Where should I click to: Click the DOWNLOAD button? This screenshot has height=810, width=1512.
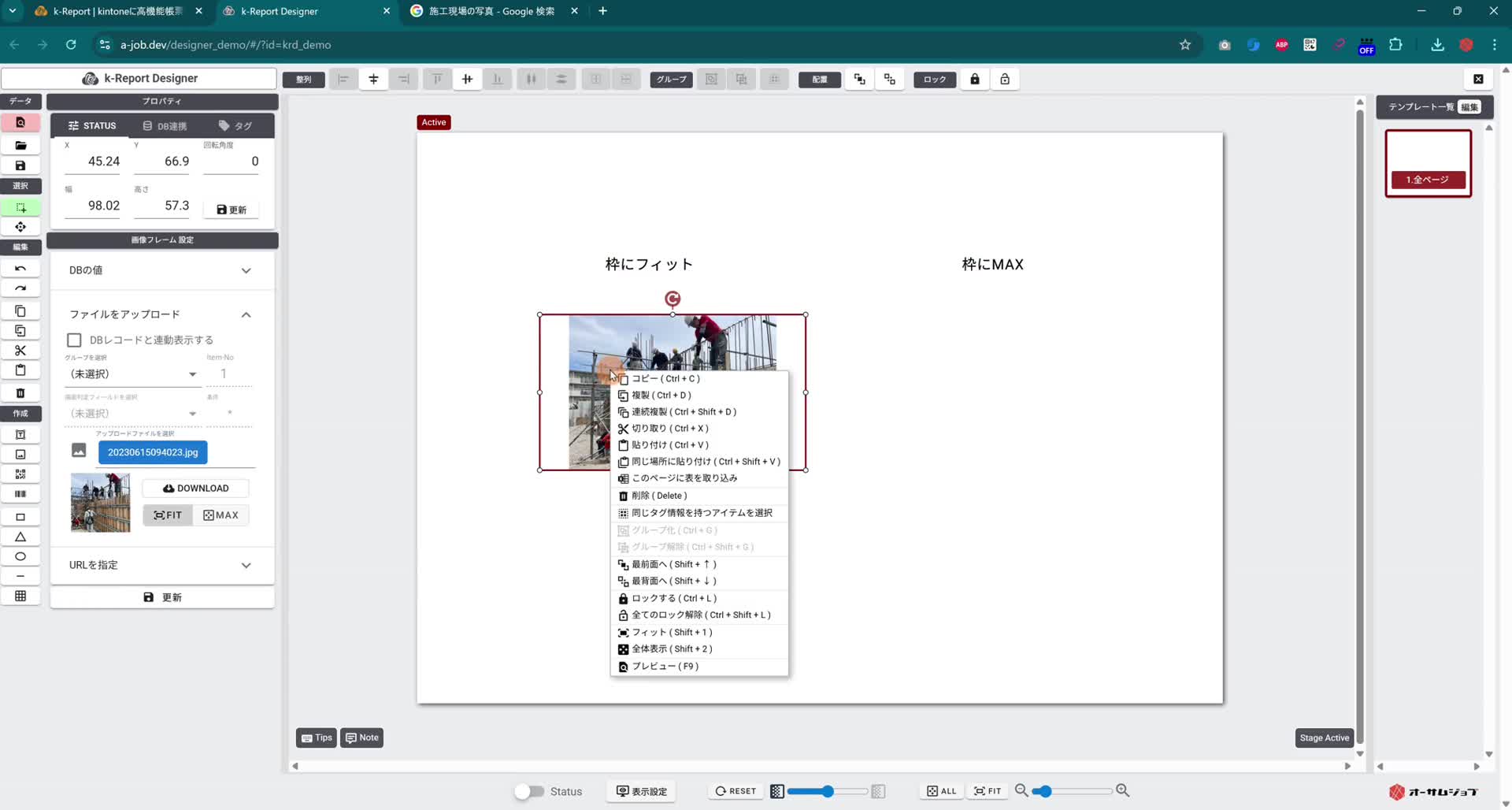pyautogui.click(x=195, y=488)
